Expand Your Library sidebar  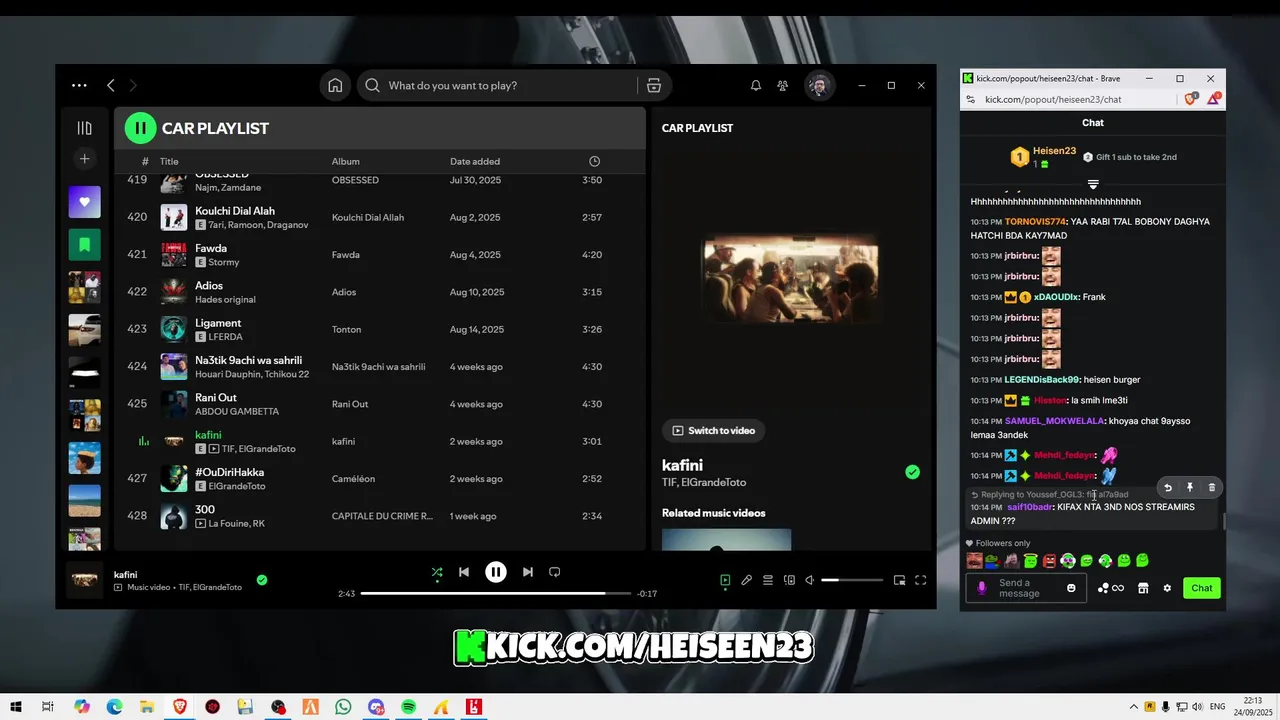pos(85,128)
